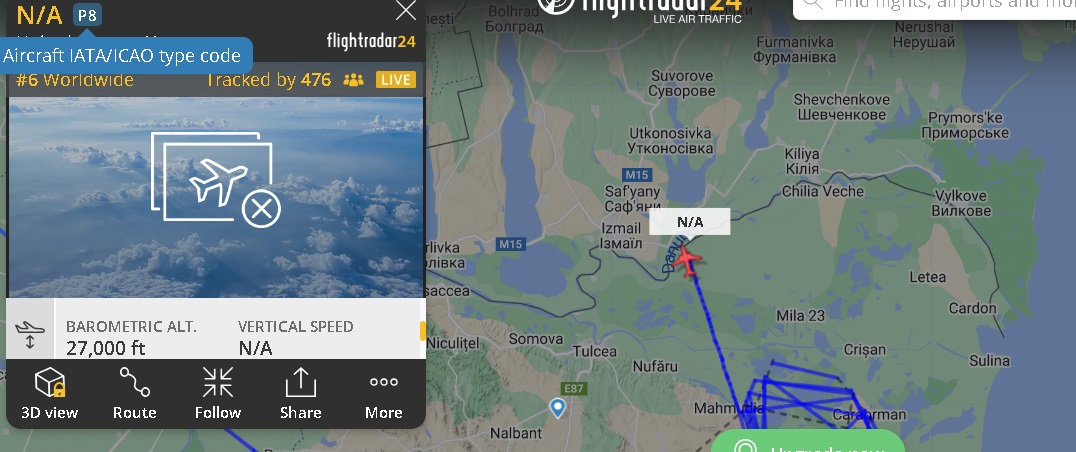Screen dimensions: 1076x452
Task: Open the More options menu
Action: 384,394
